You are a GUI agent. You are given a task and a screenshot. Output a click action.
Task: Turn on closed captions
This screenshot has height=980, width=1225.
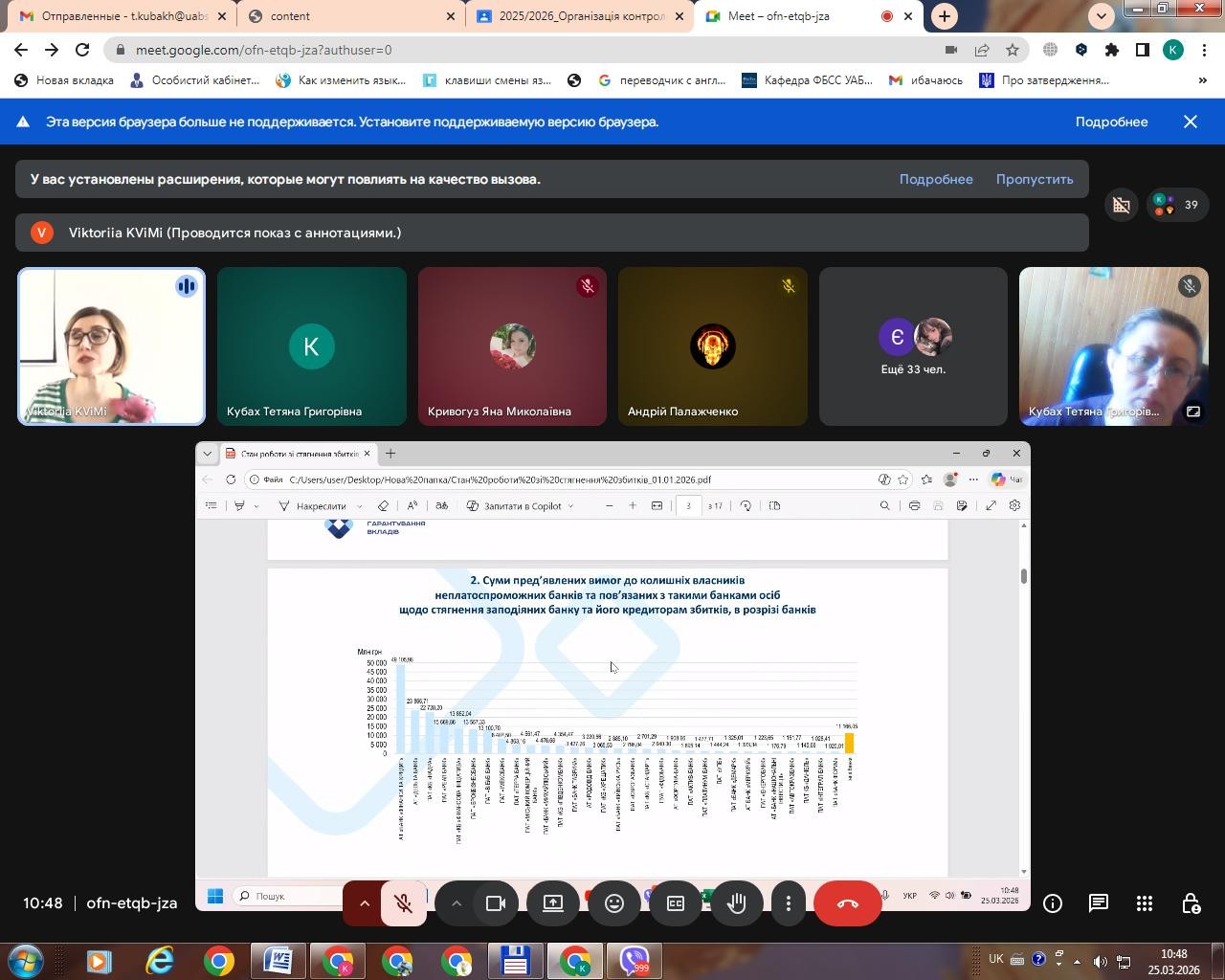coord(676,903)
